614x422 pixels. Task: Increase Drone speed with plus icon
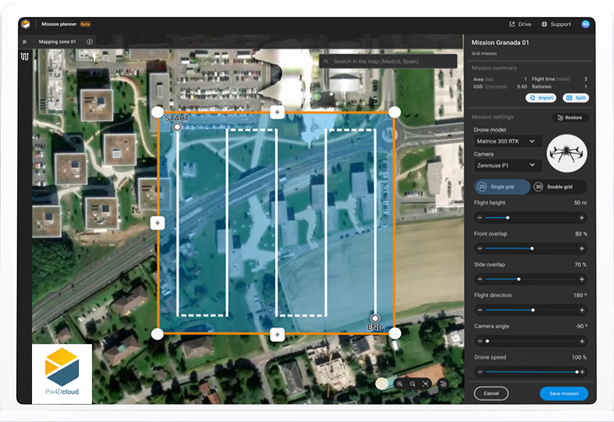click(582, 372)
